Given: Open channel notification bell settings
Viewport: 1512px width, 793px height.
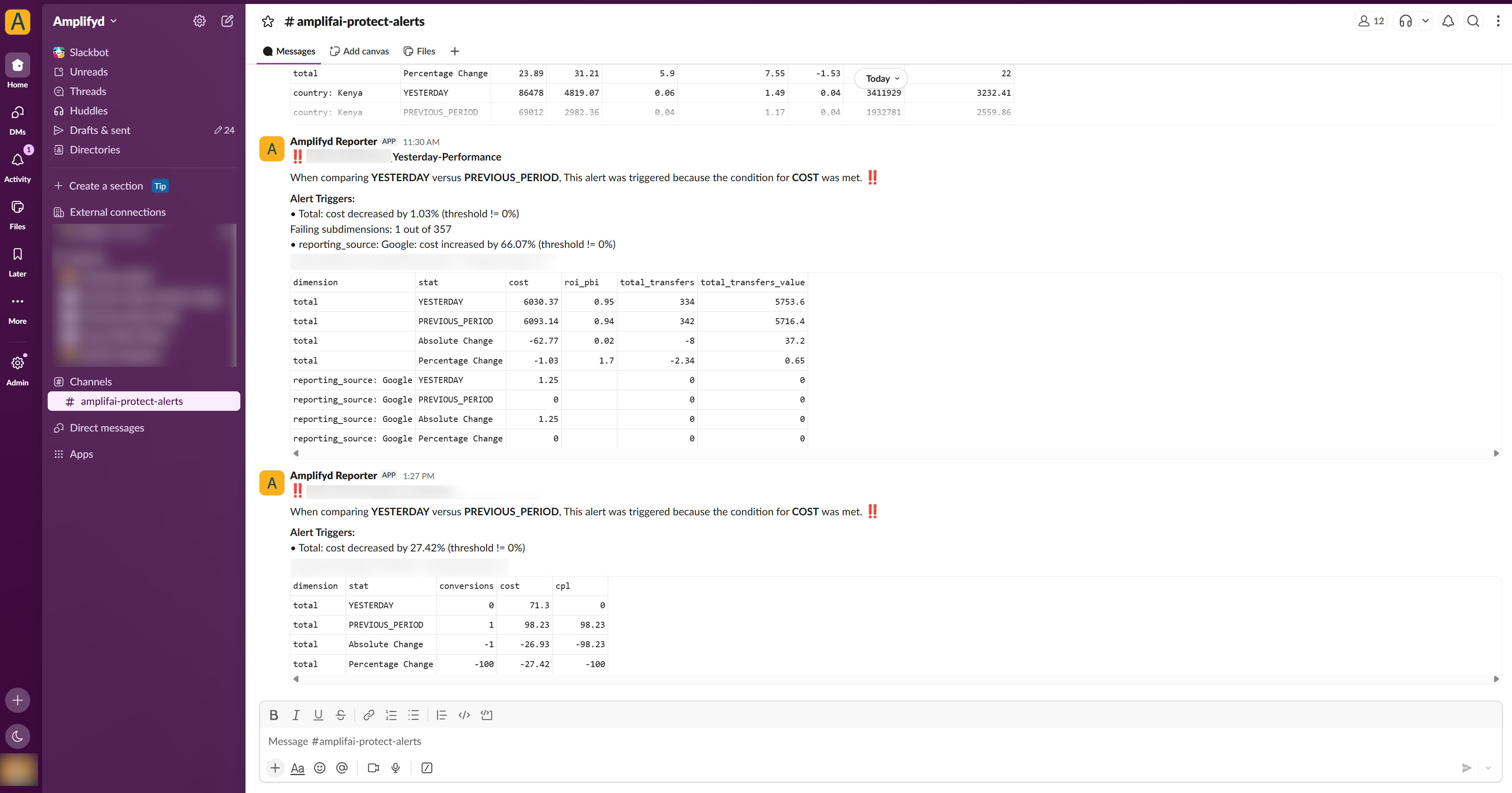Looking at the screenshot, I should point(1448,21).
